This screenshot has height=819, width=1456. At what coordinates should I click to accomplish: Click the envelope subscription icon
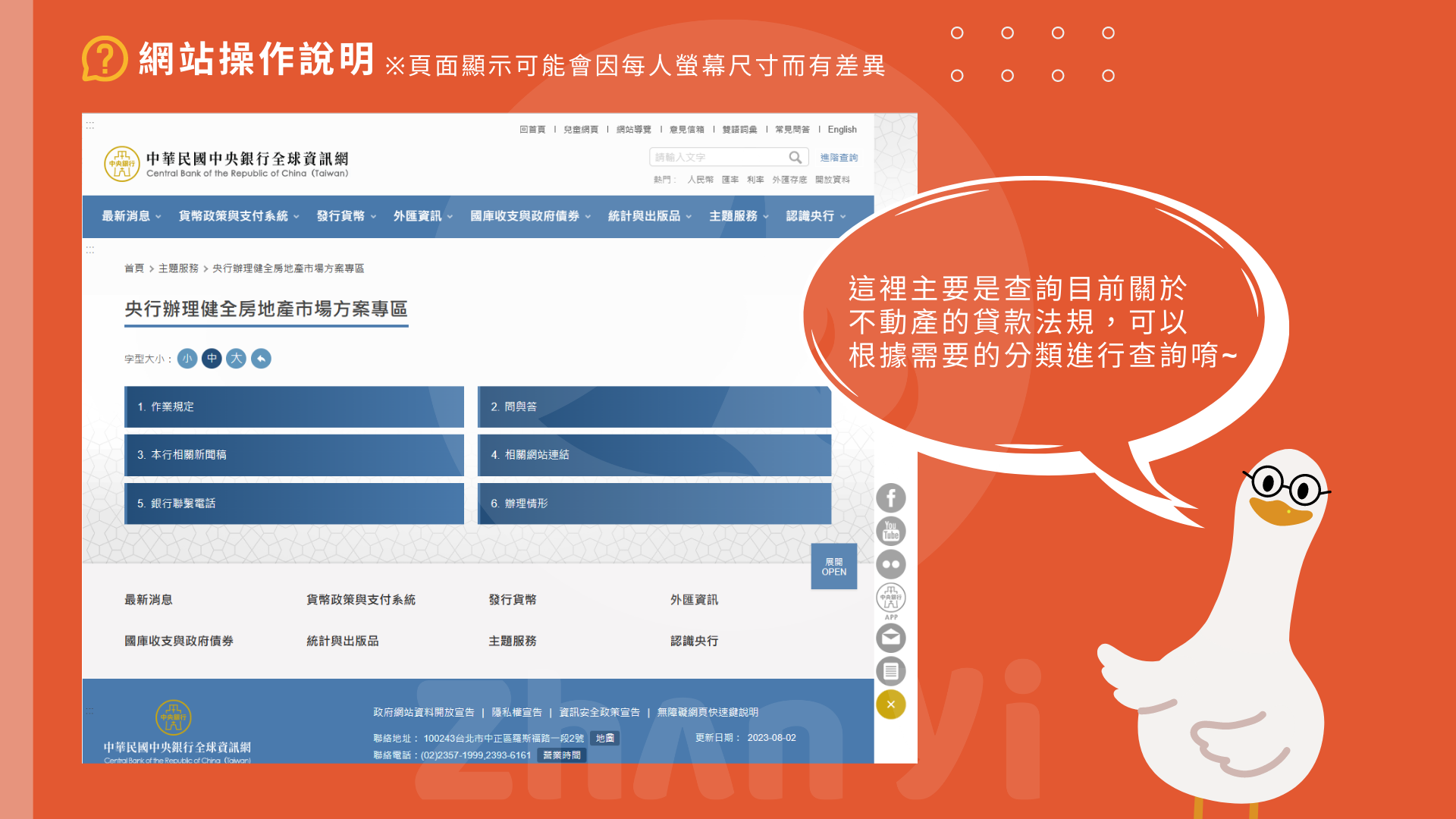tap(891, 638)
